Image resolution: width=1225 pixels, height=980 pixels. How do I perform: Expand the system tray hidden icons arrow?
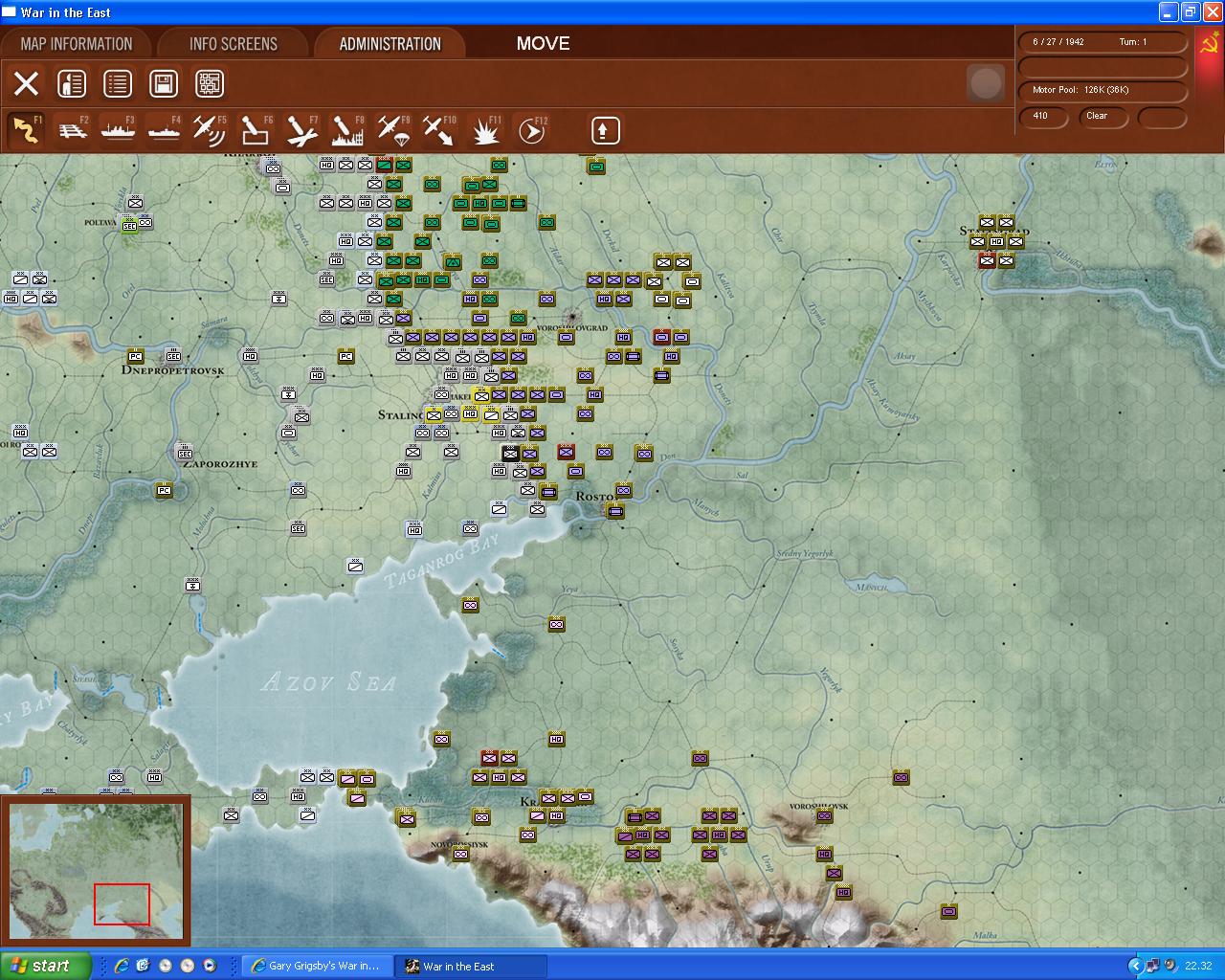pyautogui.click(x=1136, y=966)
